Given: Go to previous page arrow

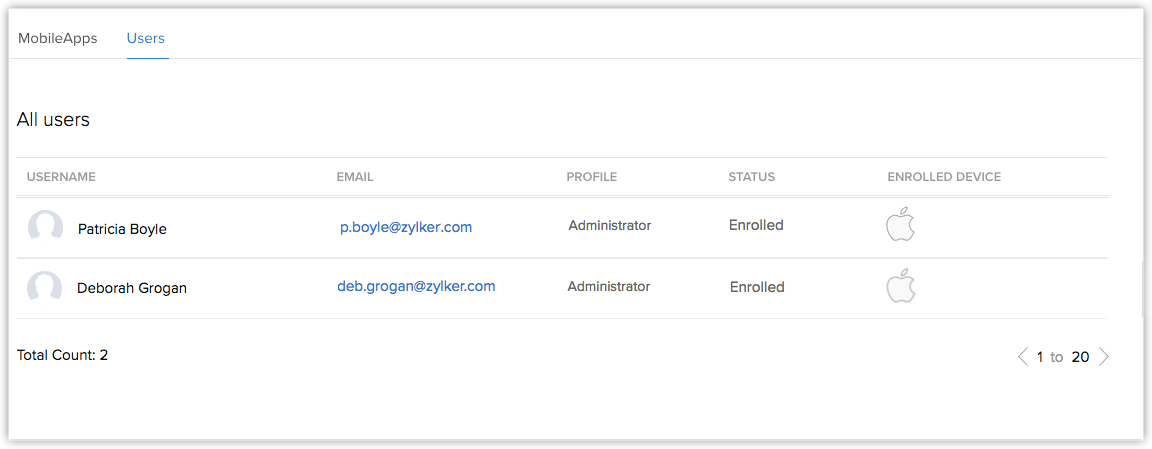Looking at the screenshot, I should point(1022,356).
